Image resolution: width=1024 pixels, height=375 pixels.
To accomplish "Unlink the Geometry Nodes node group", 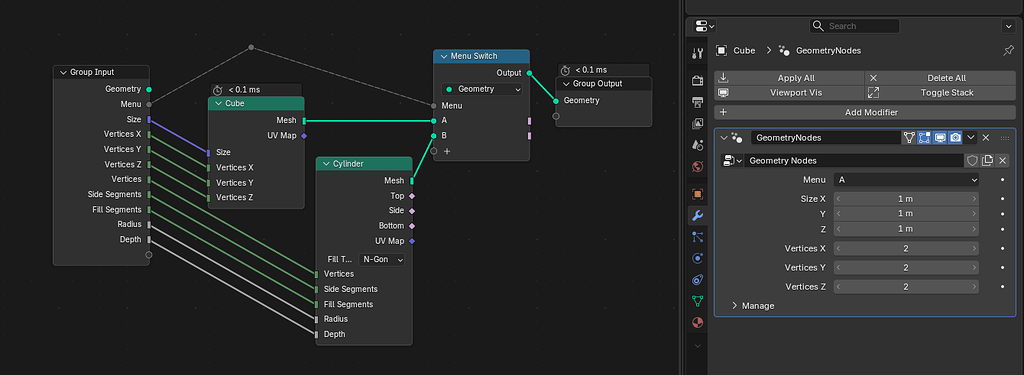I will click(1002, 161).
